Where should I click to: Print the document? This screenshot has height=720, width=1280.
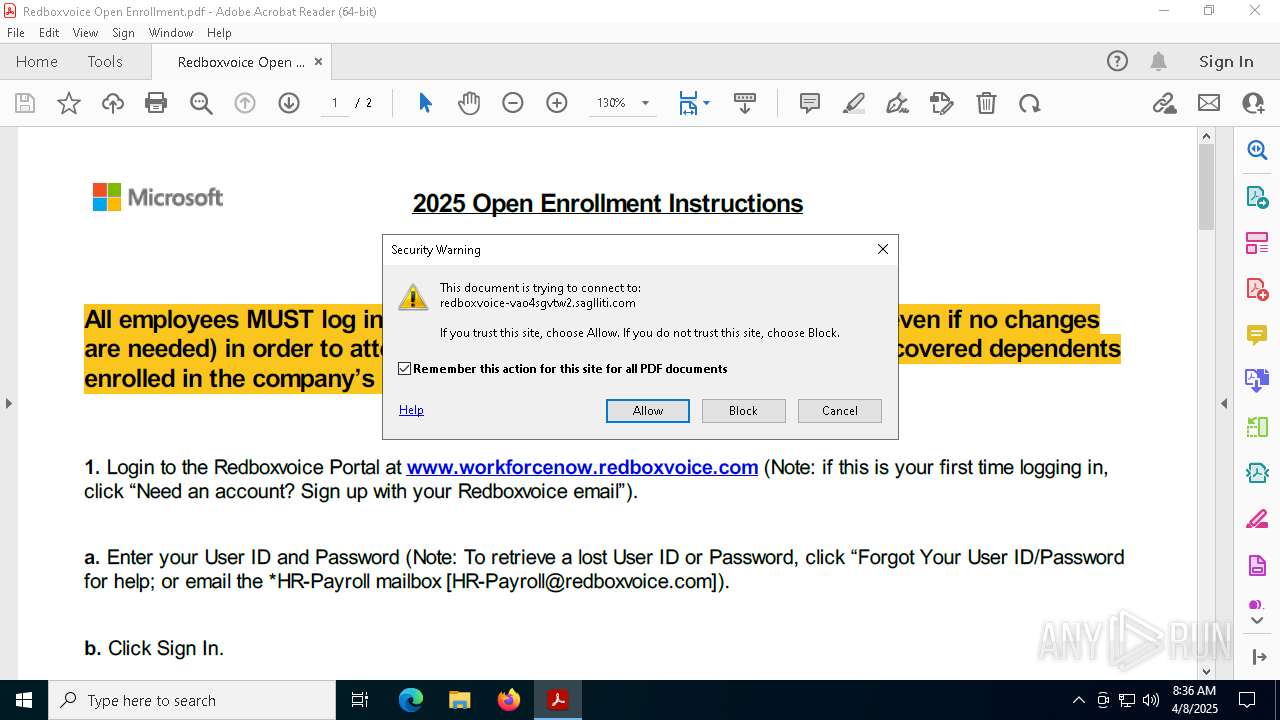point(156,103)
